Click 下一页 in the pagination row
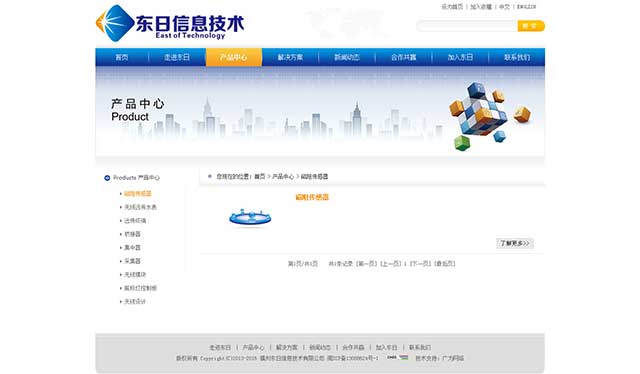Screen dimensions: 640x374 point(420,264)
